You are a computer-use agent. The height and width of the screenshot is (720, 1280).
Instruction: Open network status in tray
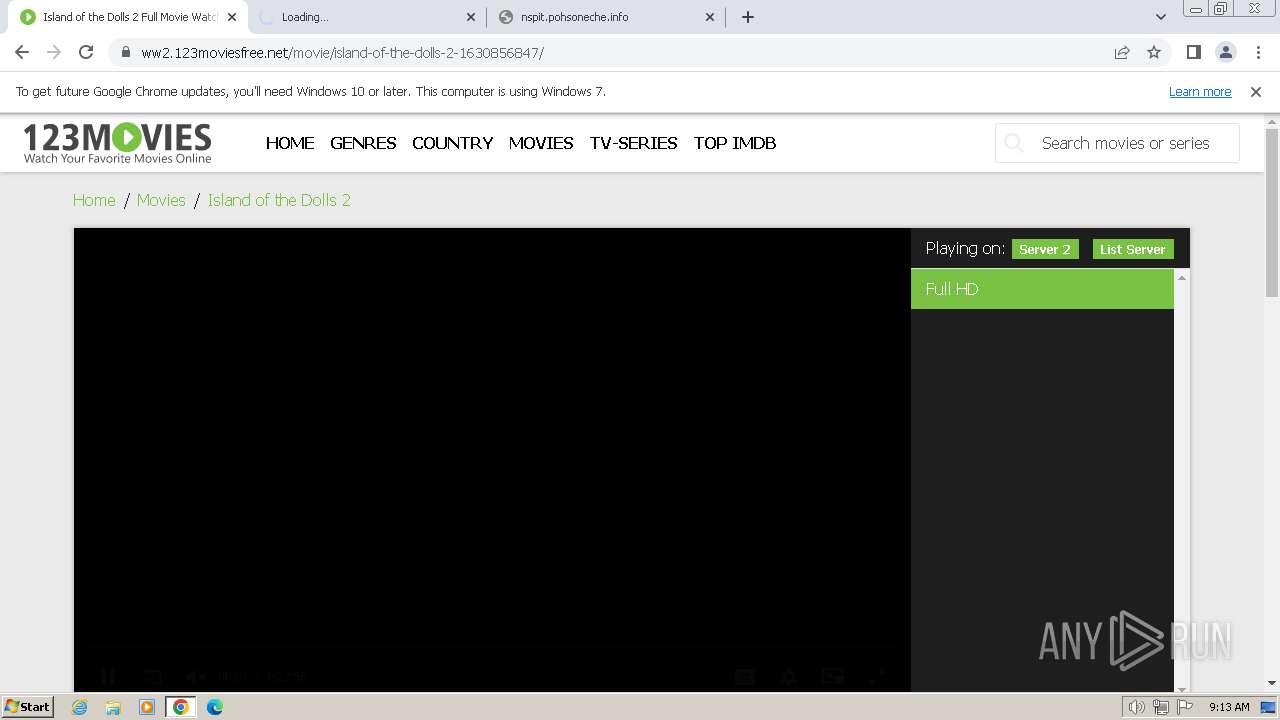(x=1161, y=707)
